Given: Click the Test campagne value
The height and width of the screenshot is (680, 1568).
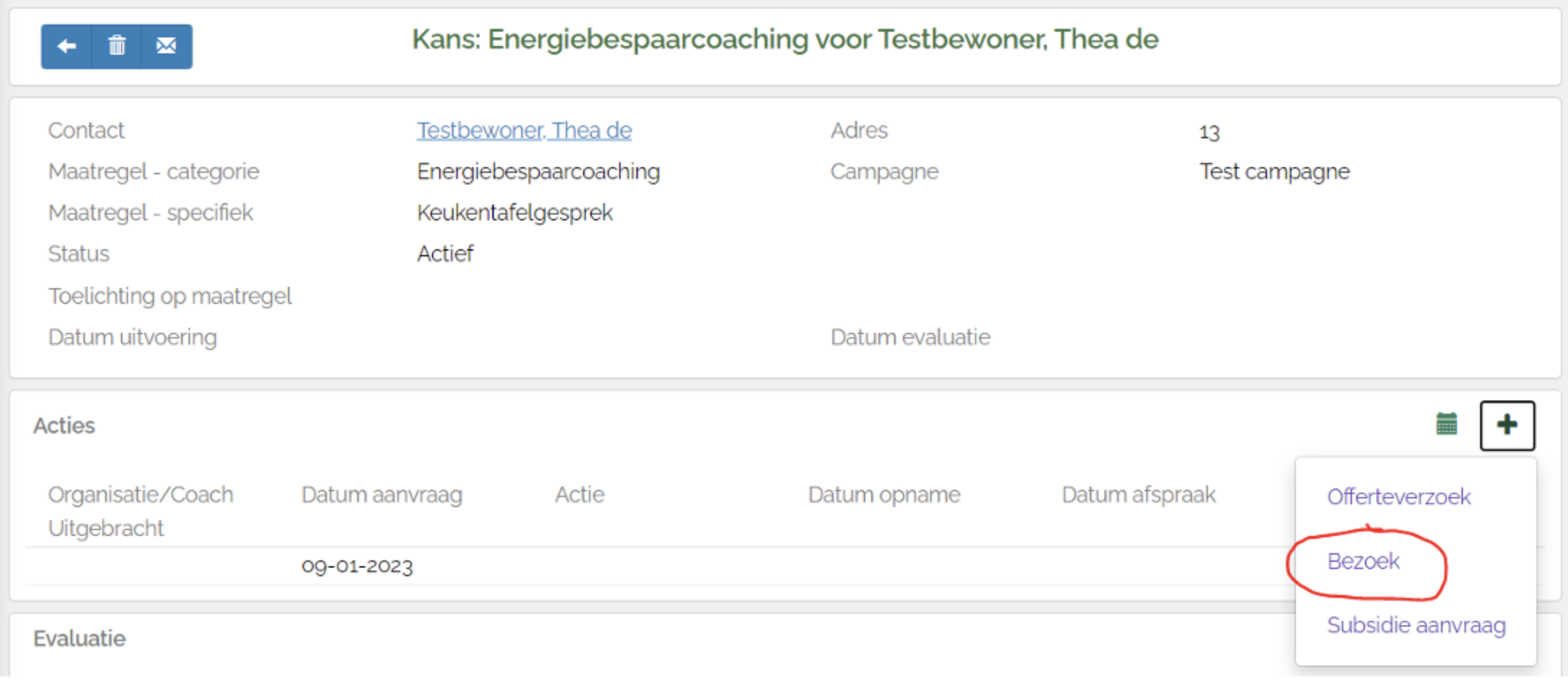Looking at the screenshot, I should click(1274, 171).
